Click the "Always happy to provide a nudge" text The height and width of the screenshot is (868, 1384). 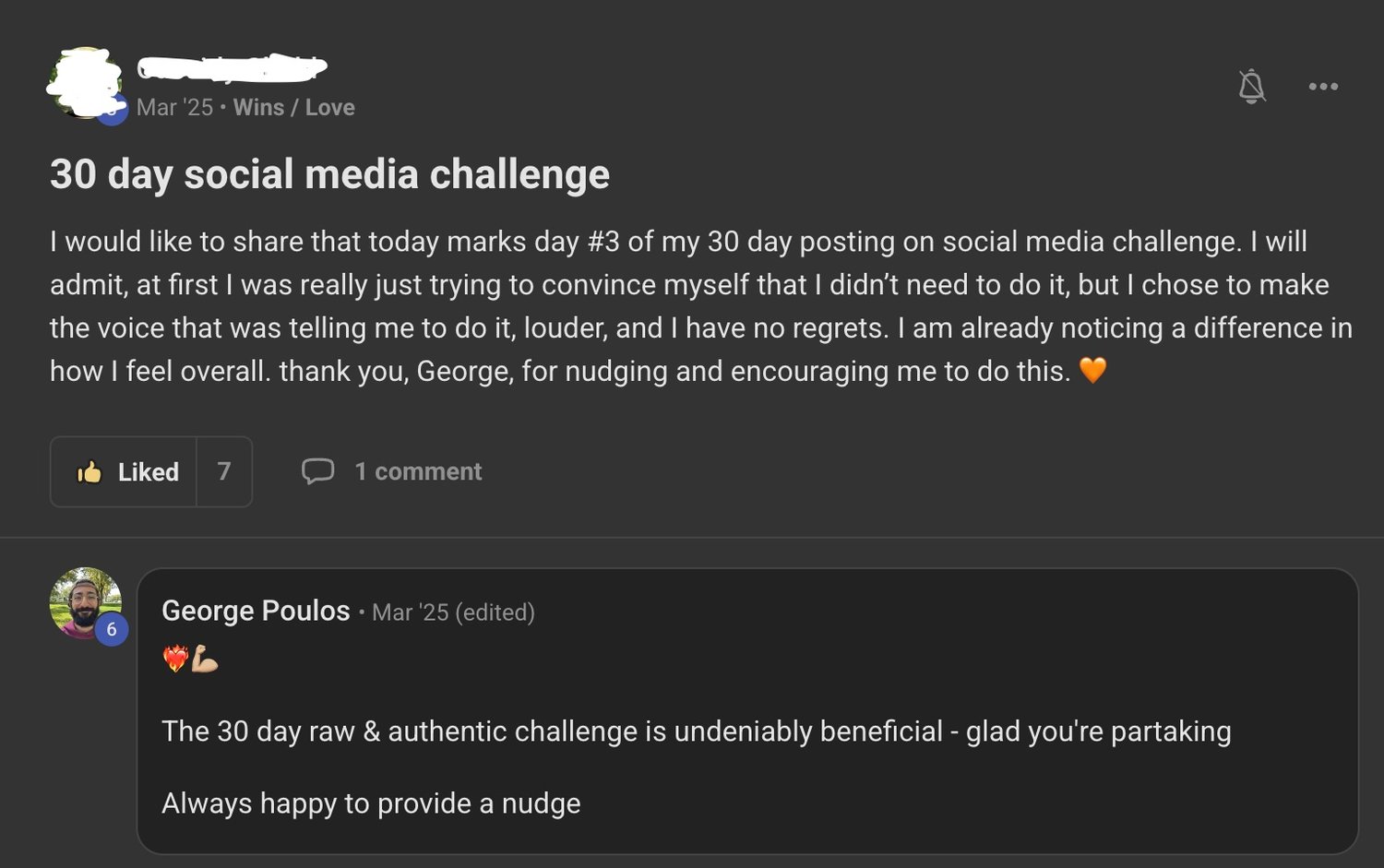tap(371, 803)
